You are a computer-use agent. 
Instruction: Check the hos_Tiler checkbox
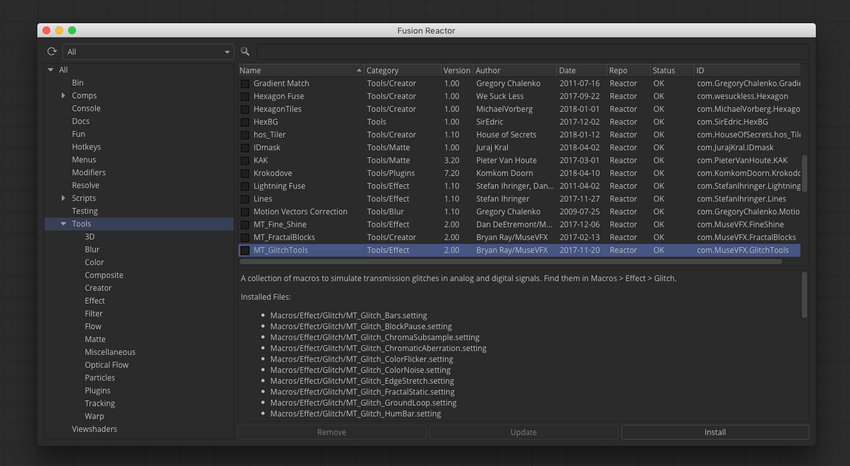[x=245, y=135]
